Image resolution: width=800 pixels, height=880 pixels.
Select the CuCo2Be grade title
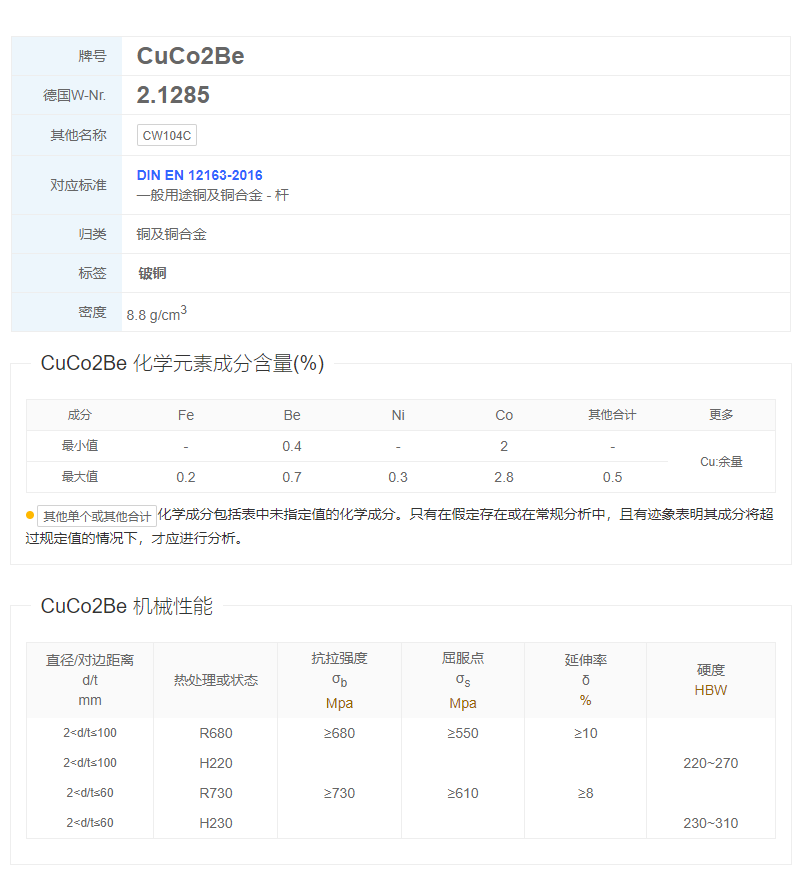pos(190,56)
